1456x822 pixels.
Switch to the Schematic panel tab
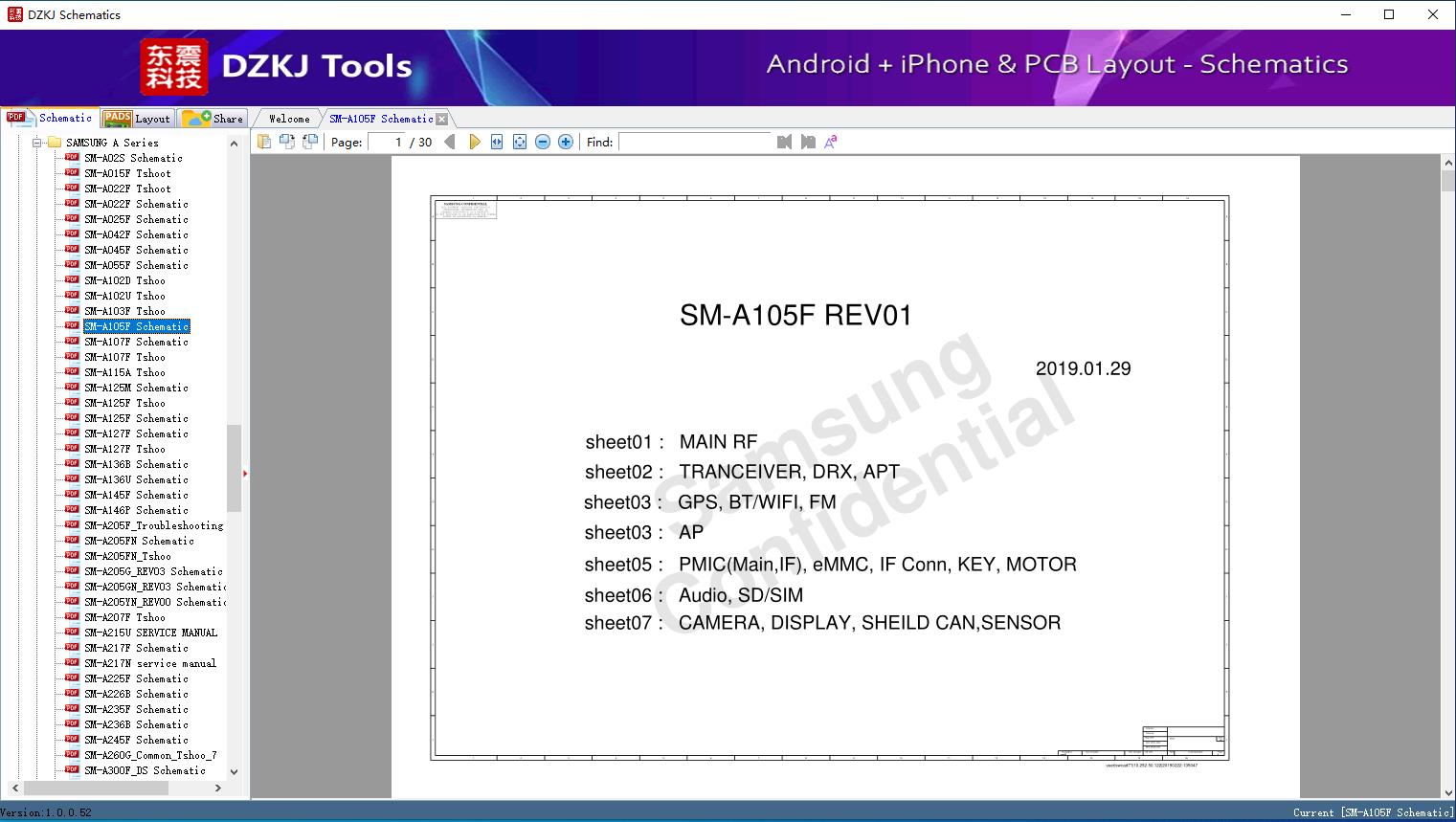point(50,118)
